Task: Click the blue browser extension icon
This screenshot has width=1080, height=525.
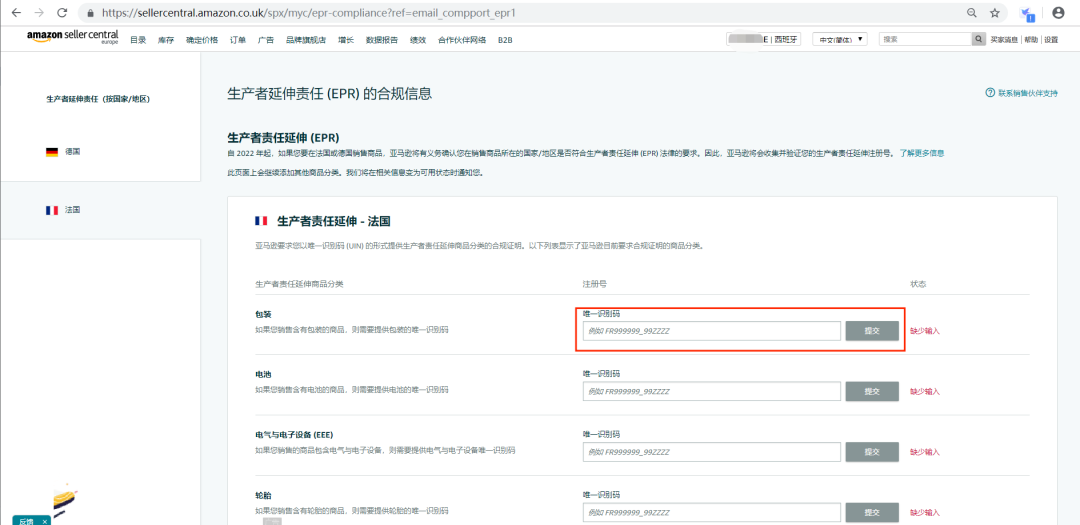Action: 1028,13
